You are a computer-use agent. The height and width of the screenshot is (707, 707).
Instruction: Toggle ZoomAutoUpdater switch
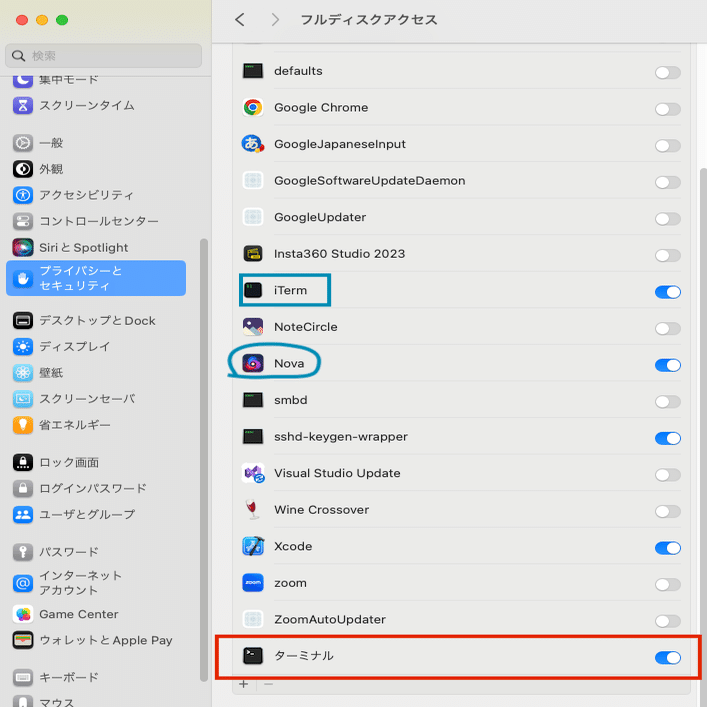[x=668, y=621]
